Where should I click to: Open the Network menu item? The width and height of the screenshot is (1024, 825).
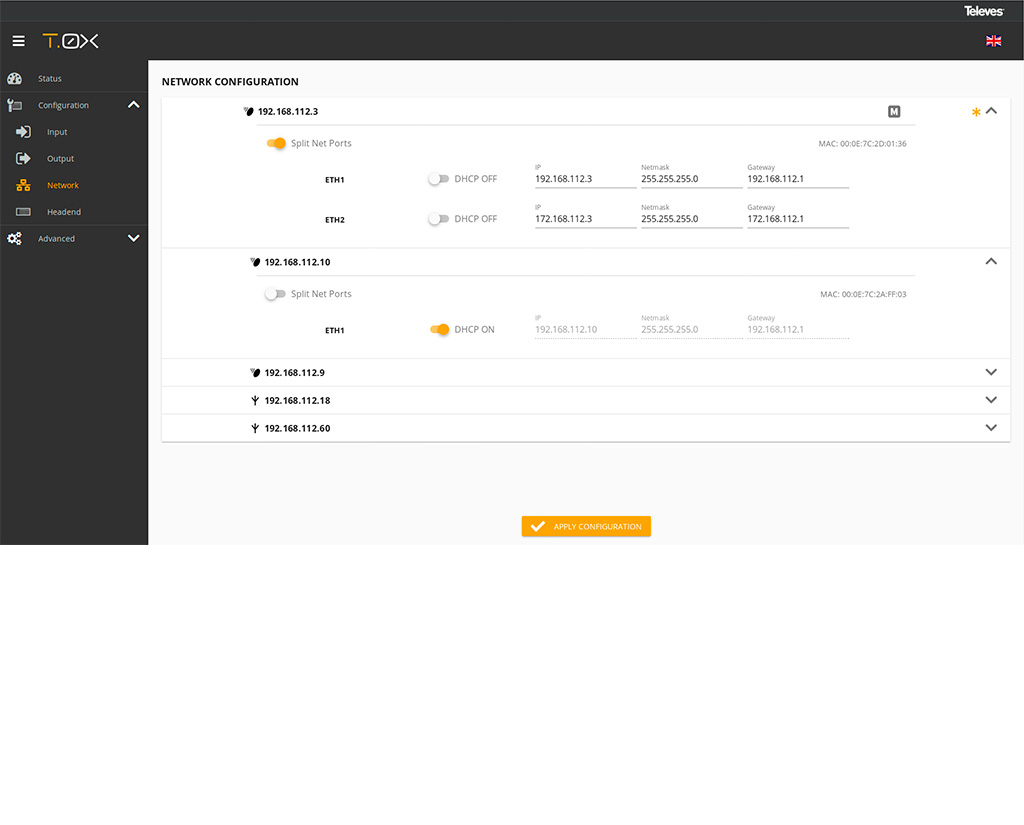tap(62, 186)
